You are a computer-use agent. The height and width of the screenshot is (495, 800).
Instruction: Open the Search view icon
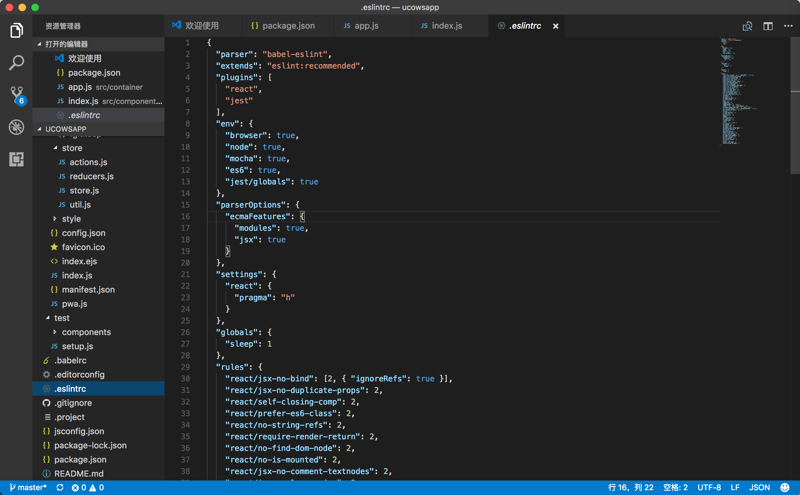pyautogui.click(x=16, y=63)
